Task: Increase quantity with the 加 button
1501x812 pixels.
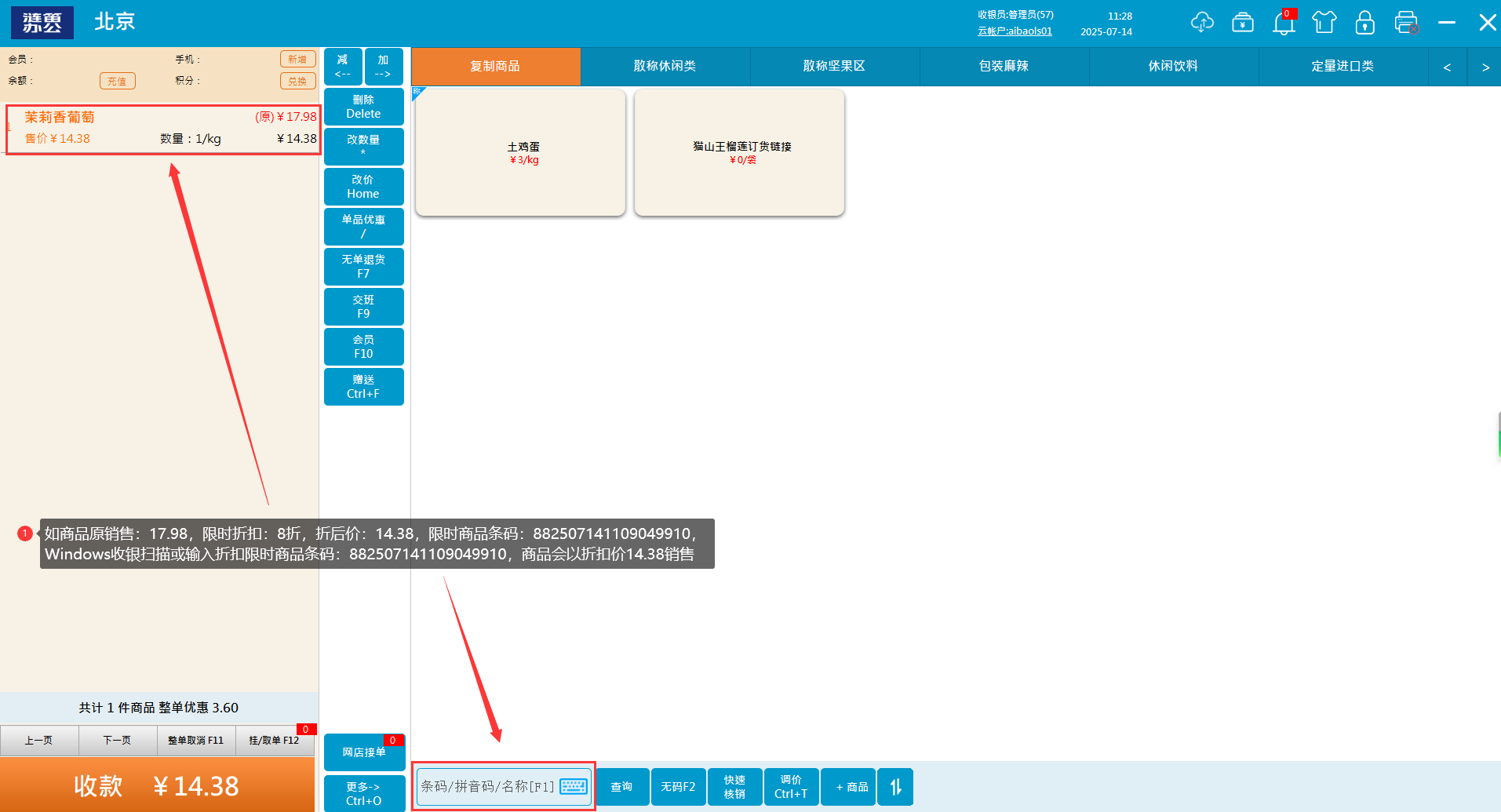Action: pos(383,67)
